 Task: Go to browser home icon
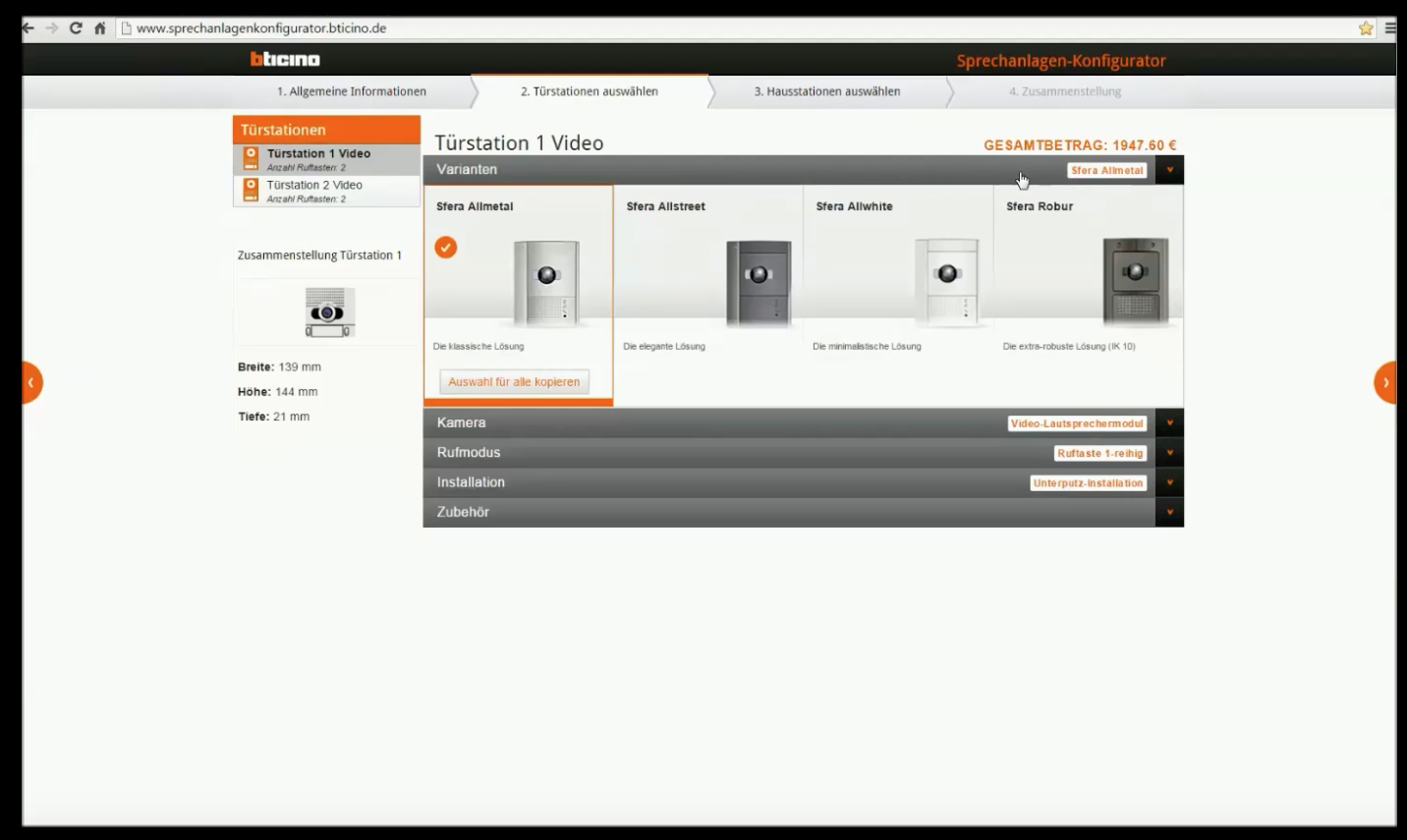tap(99, 28)
